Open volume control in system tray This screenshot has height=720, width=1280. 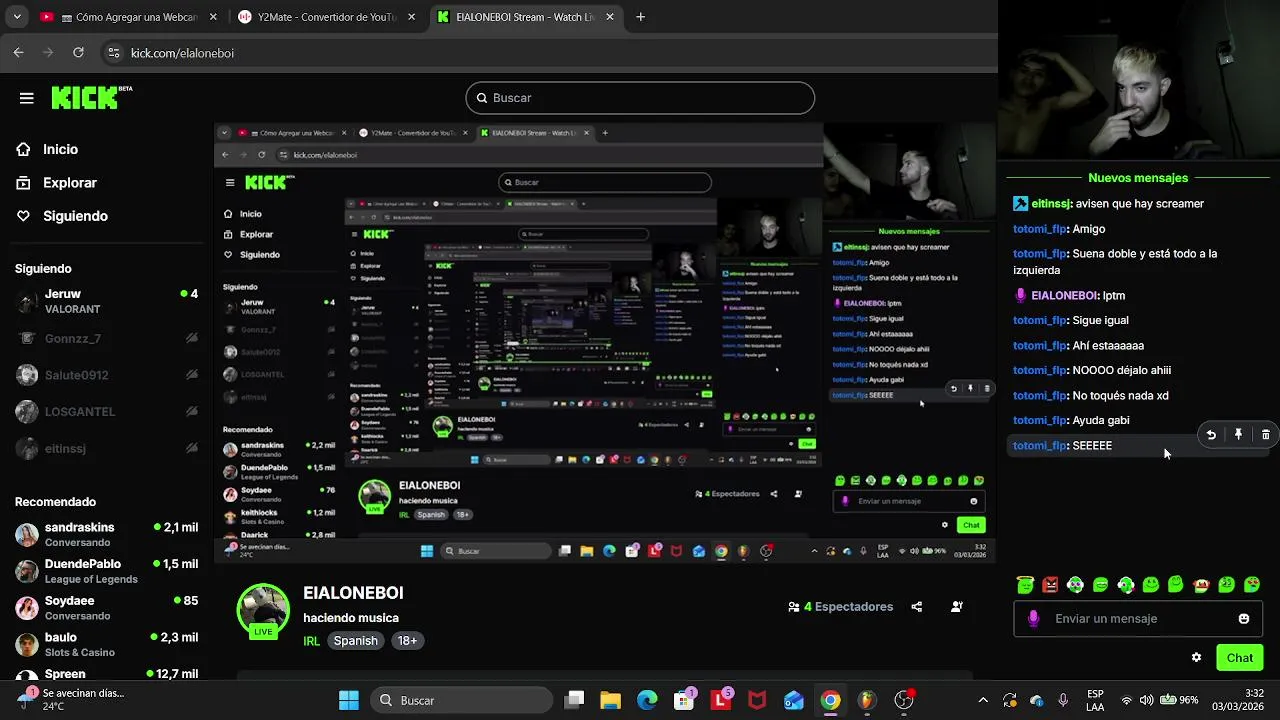[x=1146, y=700]
